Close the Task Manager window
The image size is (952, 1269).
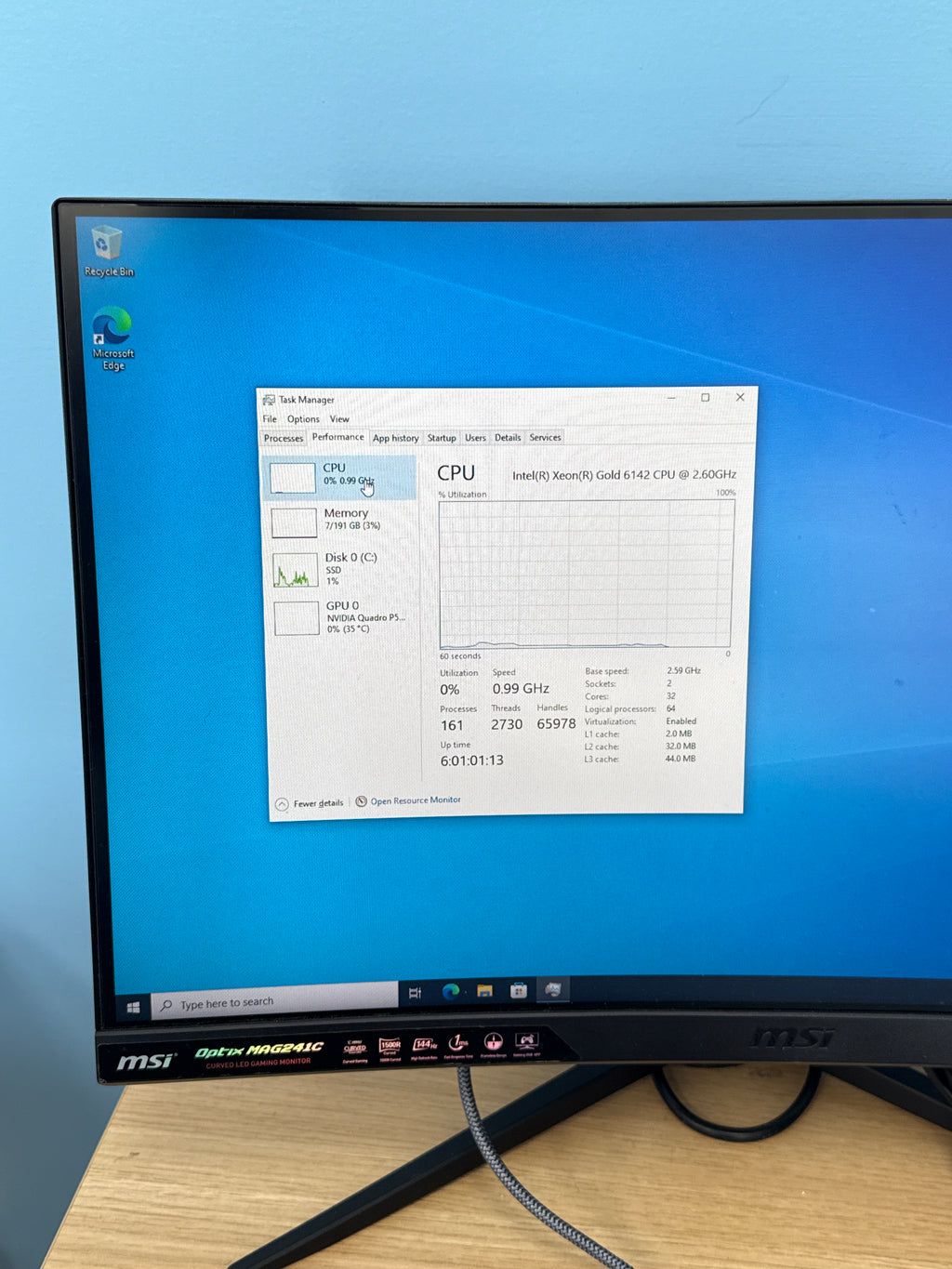click(740, 397)
